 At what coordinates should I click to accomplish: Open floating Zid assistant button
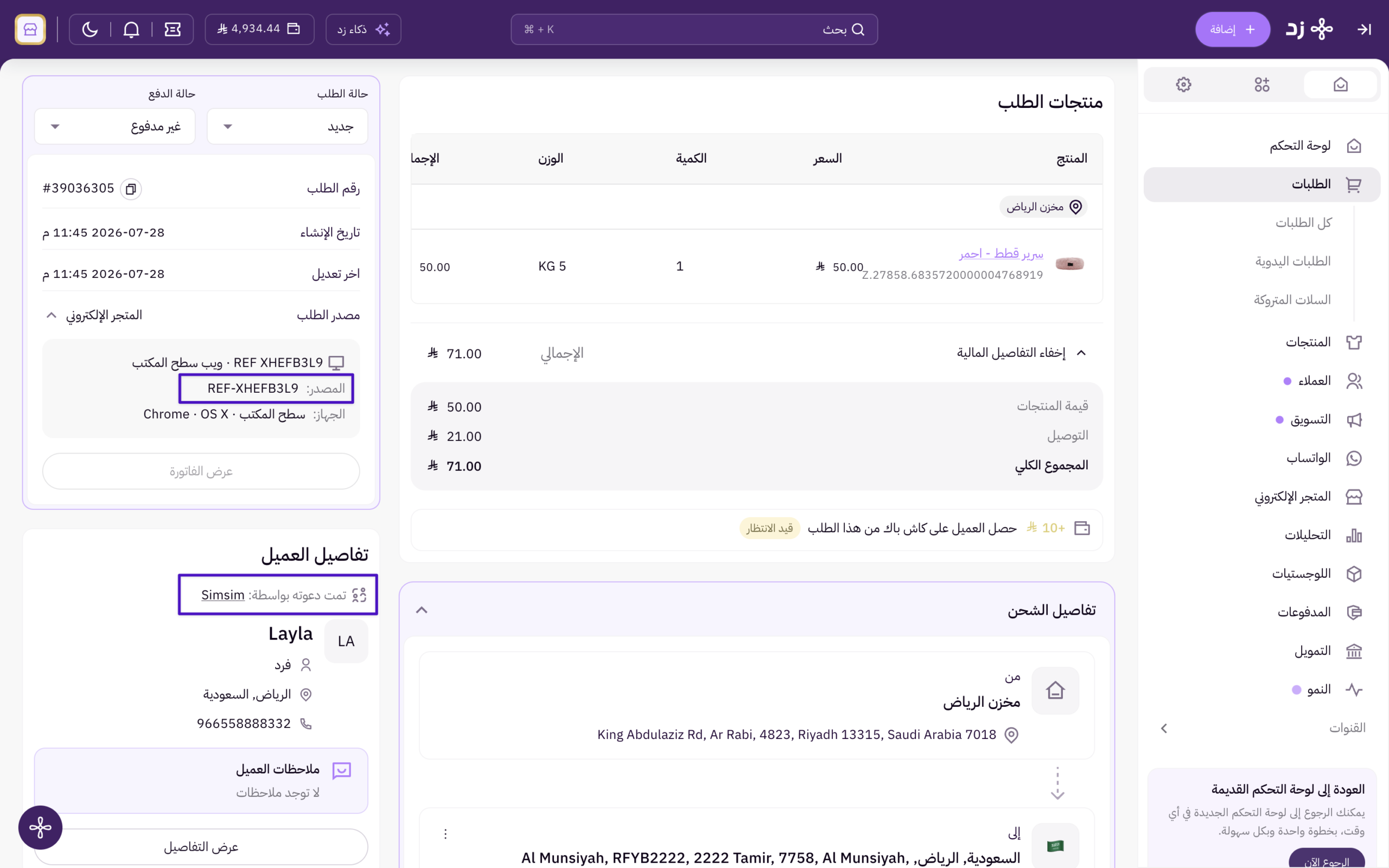(x=40, y=827)
